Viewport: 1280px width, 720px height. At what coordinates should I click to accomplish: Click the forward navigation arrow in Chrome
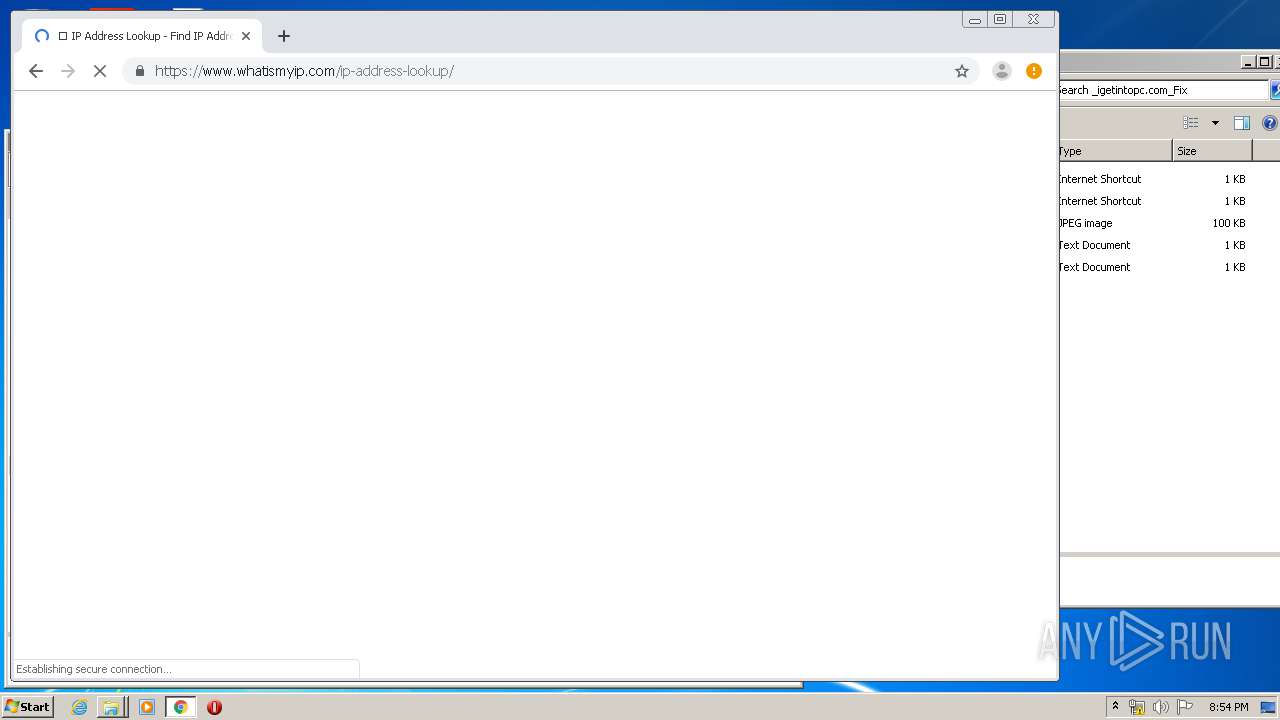[x=68, y=71]
